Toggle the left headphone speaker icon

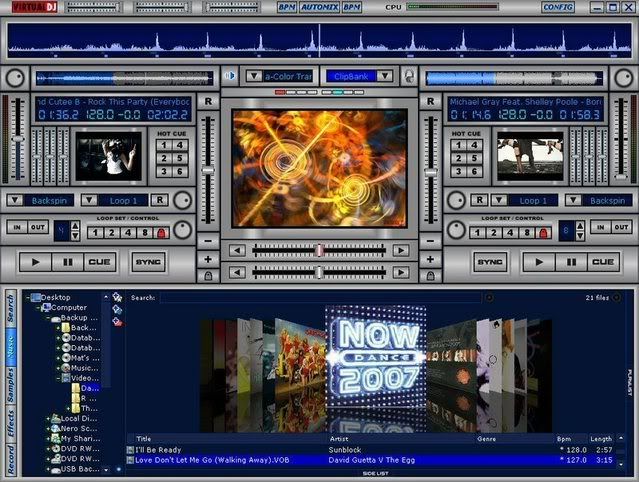click(x=230, y=76)
